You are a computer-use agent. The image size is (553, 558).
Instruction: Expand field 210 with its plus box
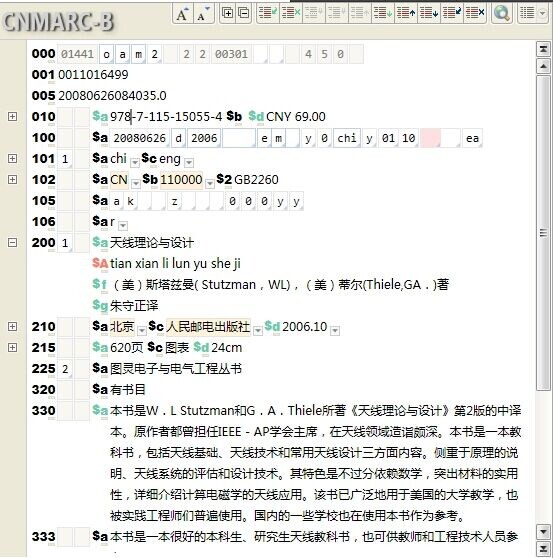pyautogui.click(x=12, y=326)
